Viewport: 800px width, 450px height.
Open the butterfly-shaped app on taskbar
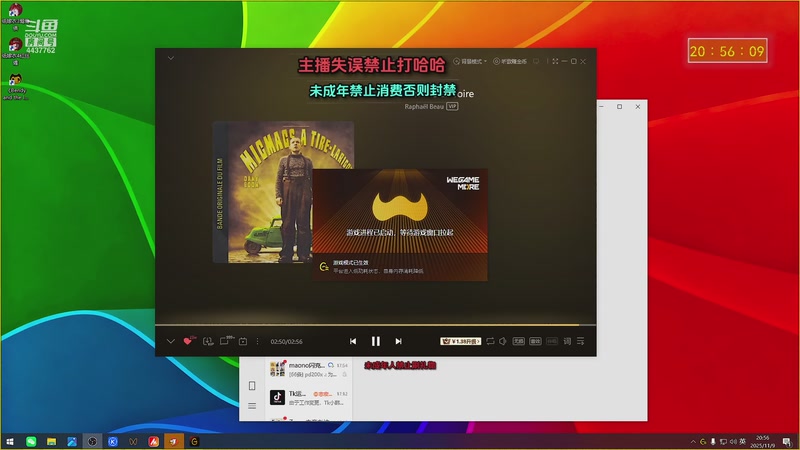pos(133,441)
